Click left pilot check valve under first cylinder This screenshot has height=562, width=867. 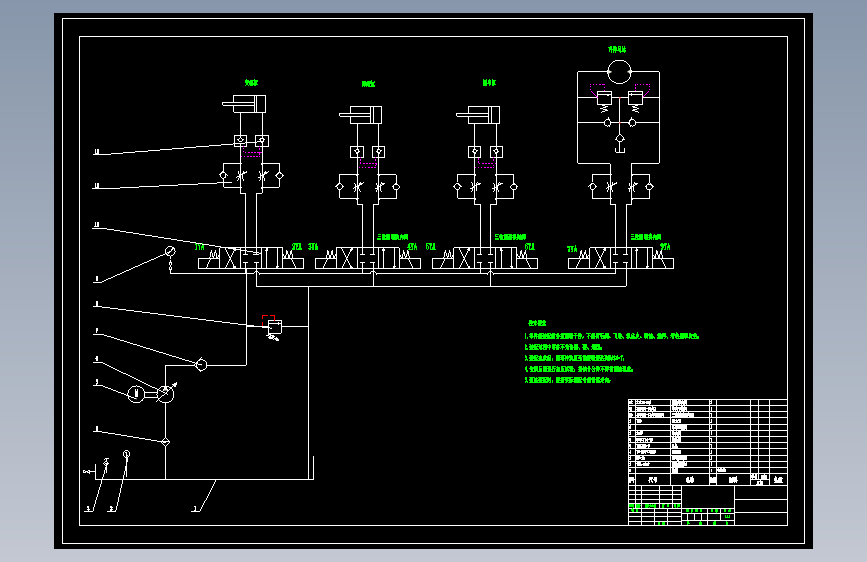coord(240,140)
